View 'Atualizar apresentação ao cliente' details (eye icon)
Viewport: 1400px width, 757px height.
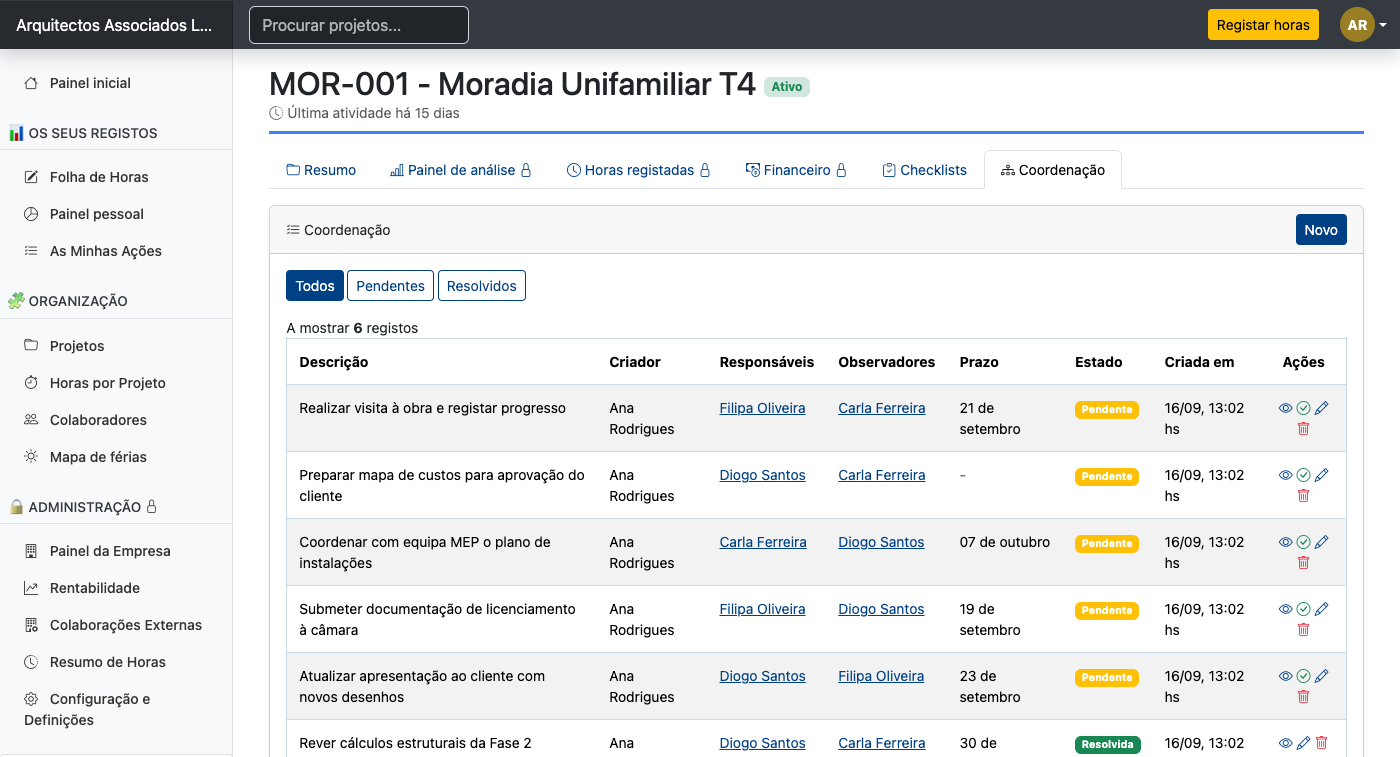1286,676
